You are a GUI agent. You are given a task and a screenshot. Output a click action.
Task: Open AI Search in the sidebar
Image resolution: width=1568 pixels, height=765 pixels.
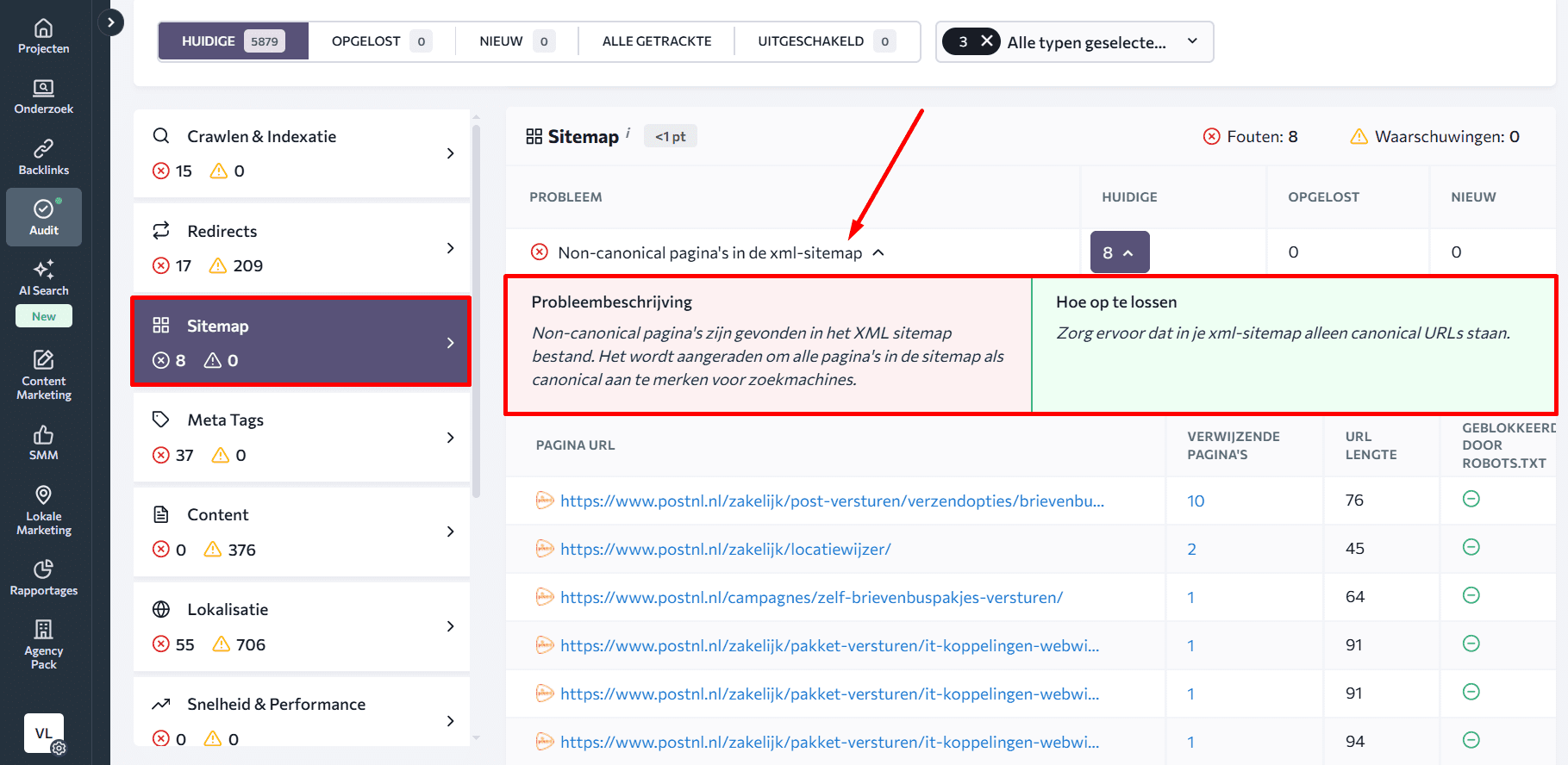[x=44, y=277]
